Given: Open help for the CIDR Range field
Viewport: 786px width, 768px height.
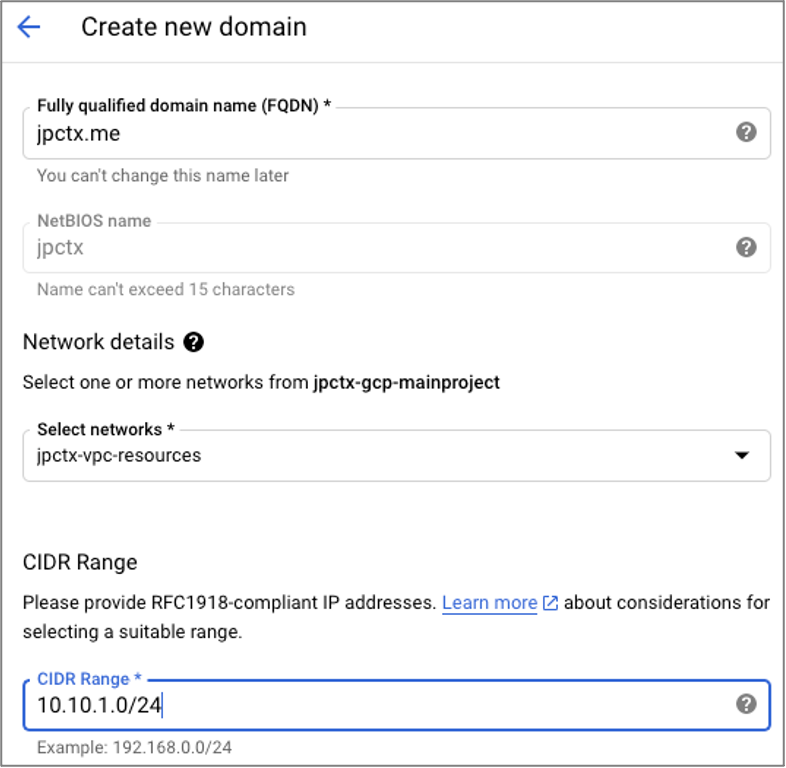Looking at the screenshot, I should click(746, 704).
